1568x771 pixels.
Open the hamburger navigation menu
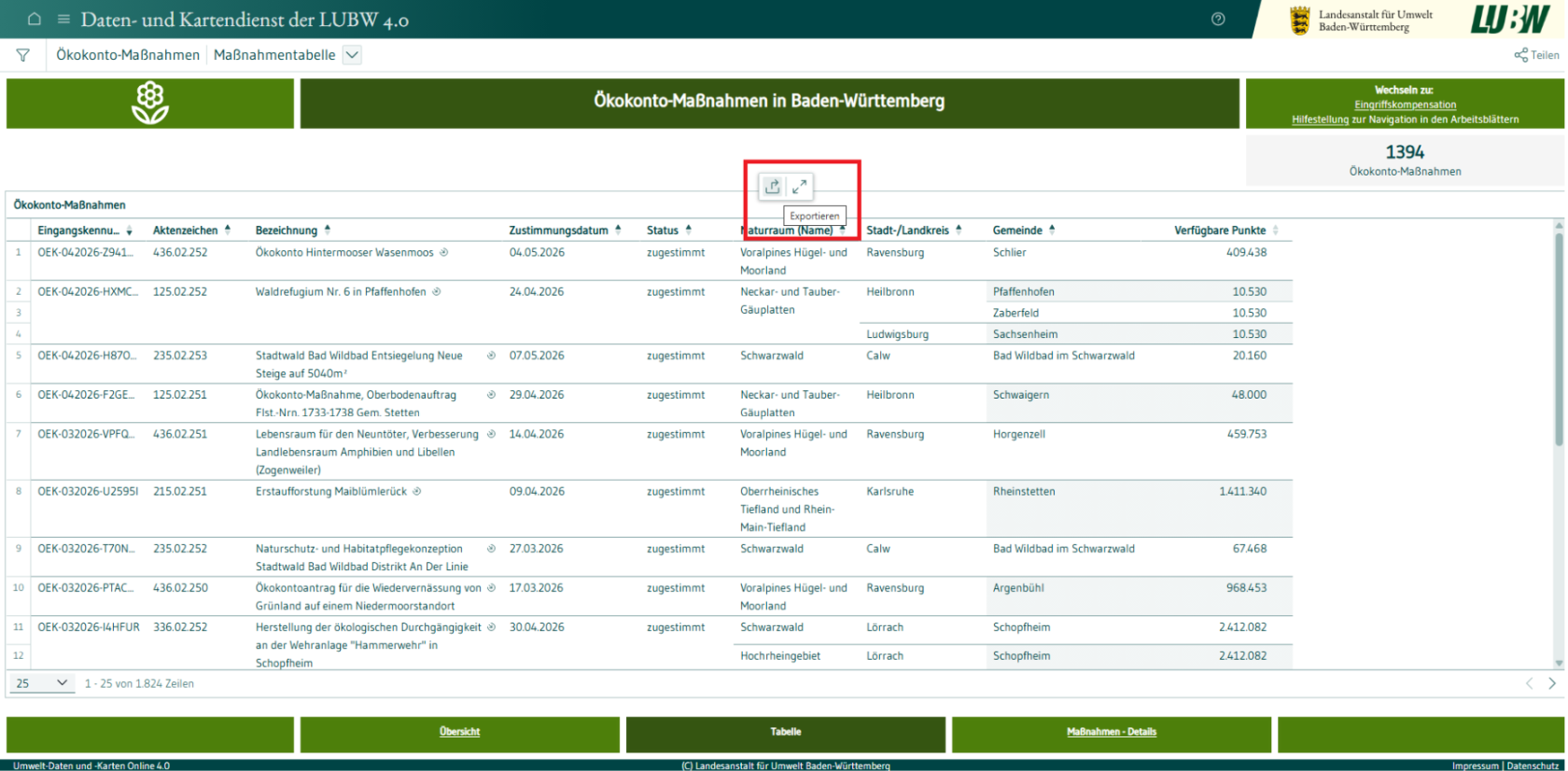pos(63,19)
